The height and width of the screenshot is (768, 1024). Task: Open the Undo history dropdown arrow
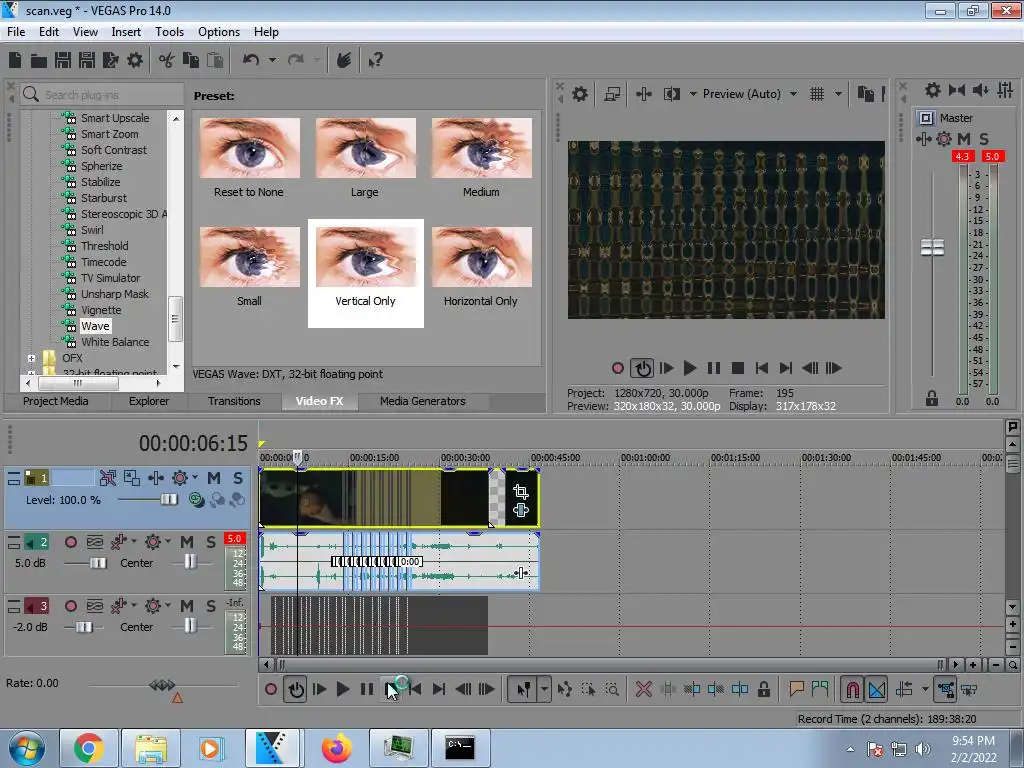click(272, 60)
